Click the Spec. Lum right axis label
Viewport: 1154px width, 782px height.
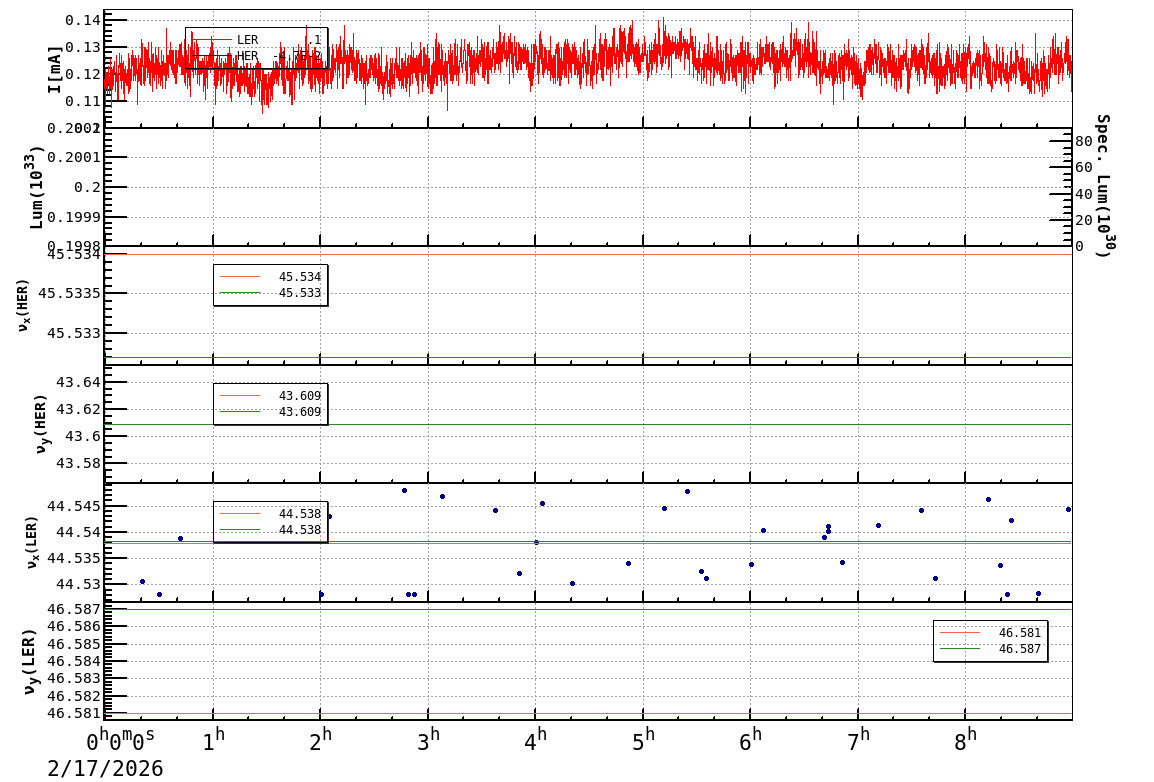click(1102, 186)
